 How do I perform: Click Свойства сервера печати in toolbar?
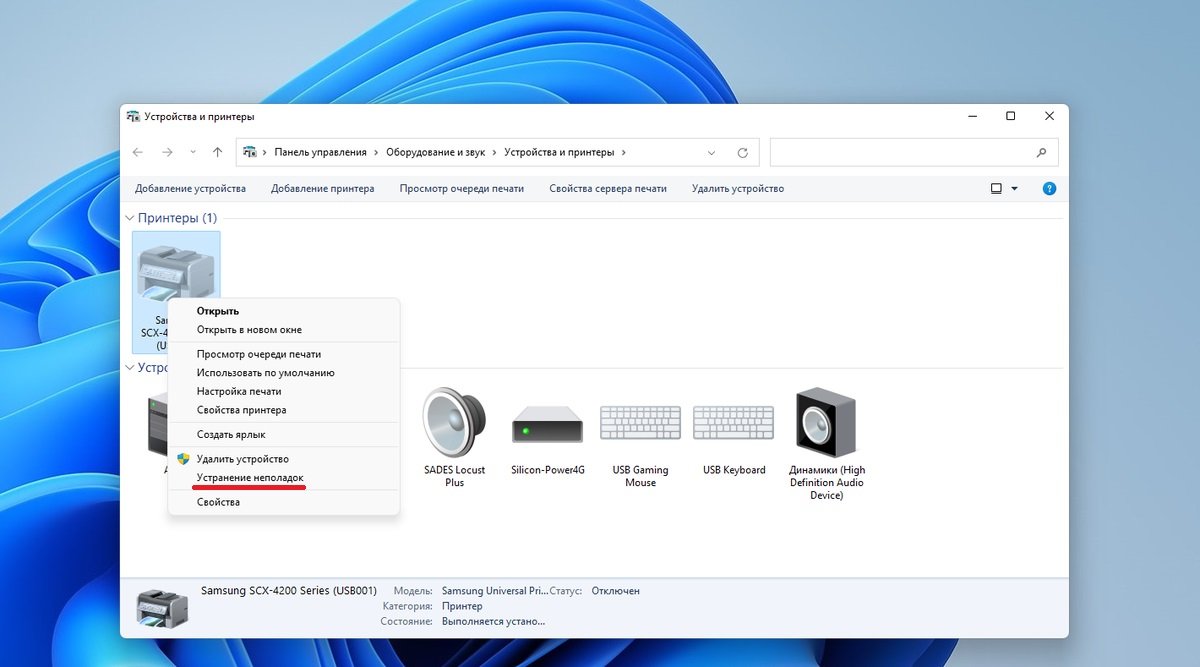tap(608, 188)
